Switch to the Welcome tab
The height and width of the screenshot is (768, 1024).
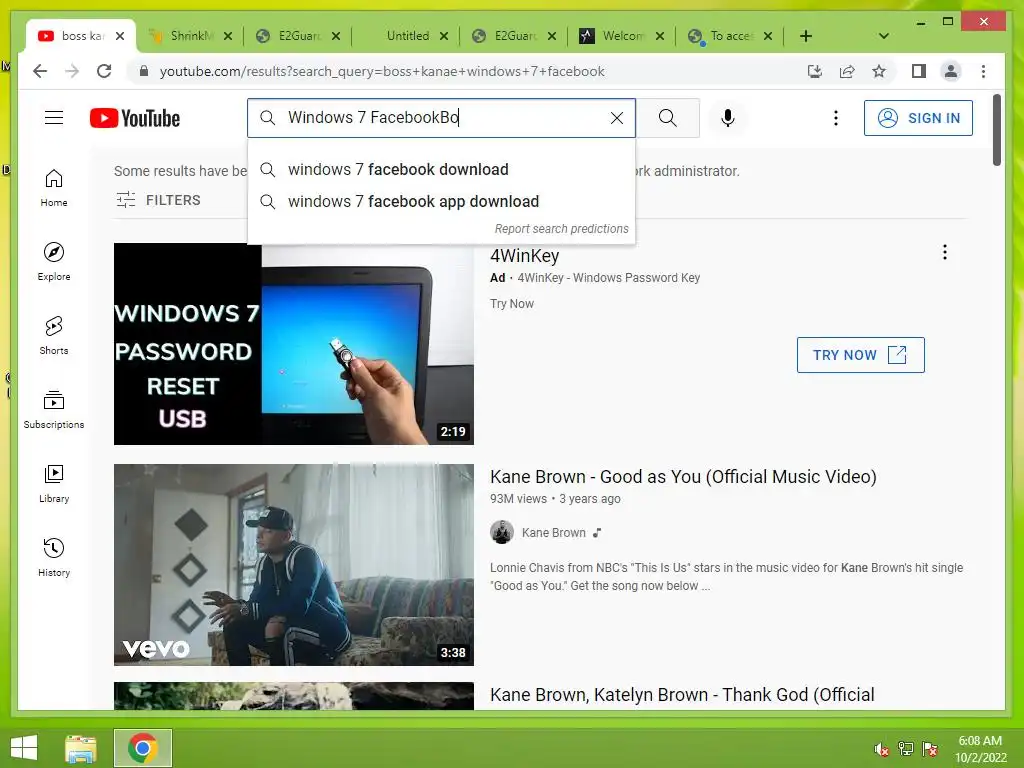coord(622,36)
